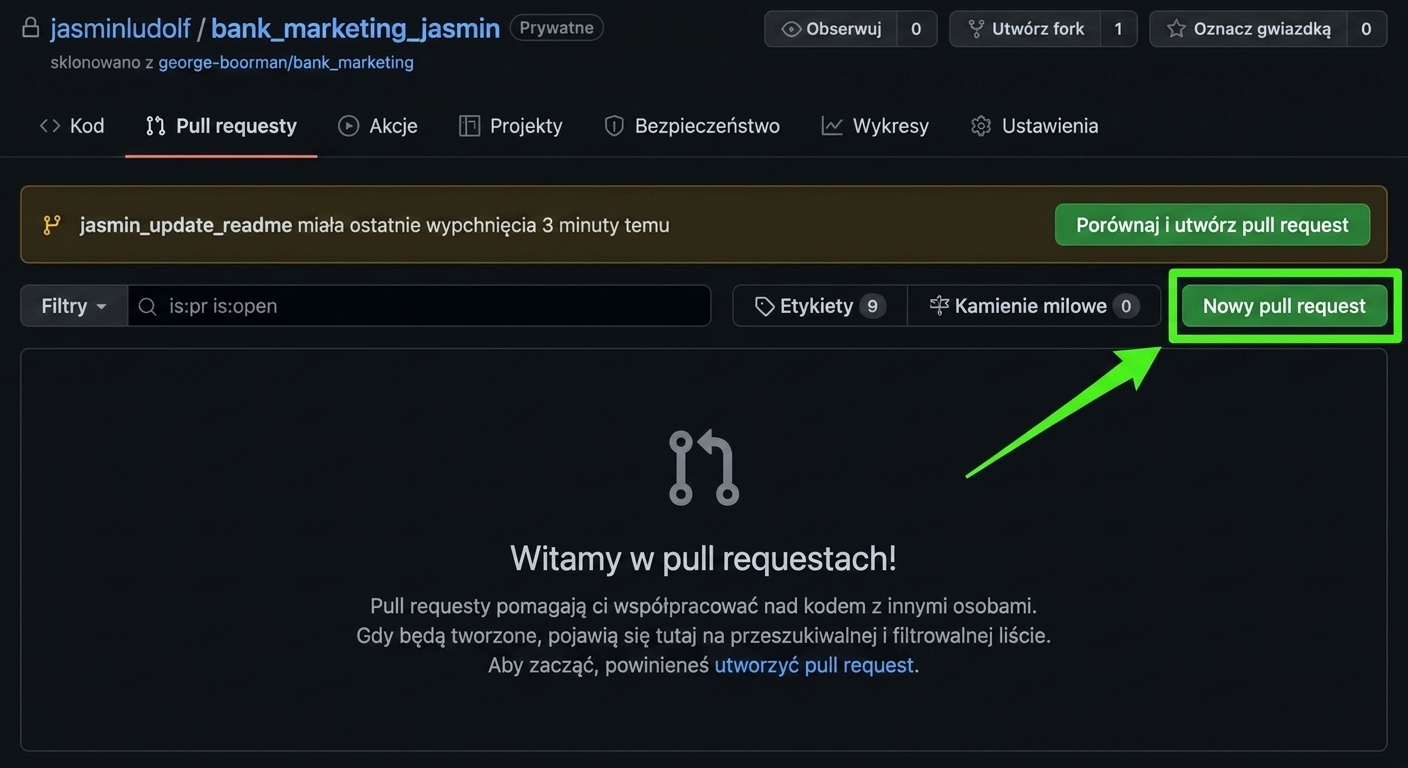Click the branch icon beside jasmin_update_readme
Viewport: 1408px width, 768px height.
pyautogui.click(x=52, y=225)
